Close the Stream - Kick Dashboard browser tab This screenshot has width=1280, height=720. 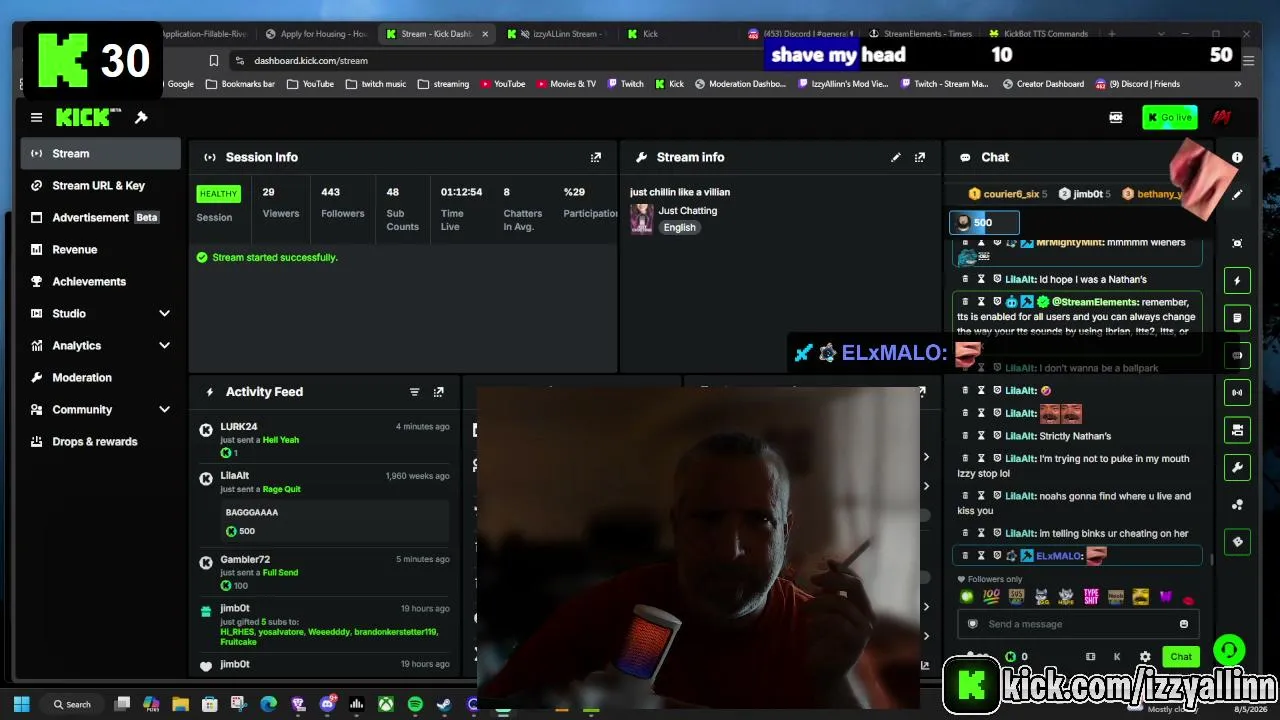tap(485, 34)
